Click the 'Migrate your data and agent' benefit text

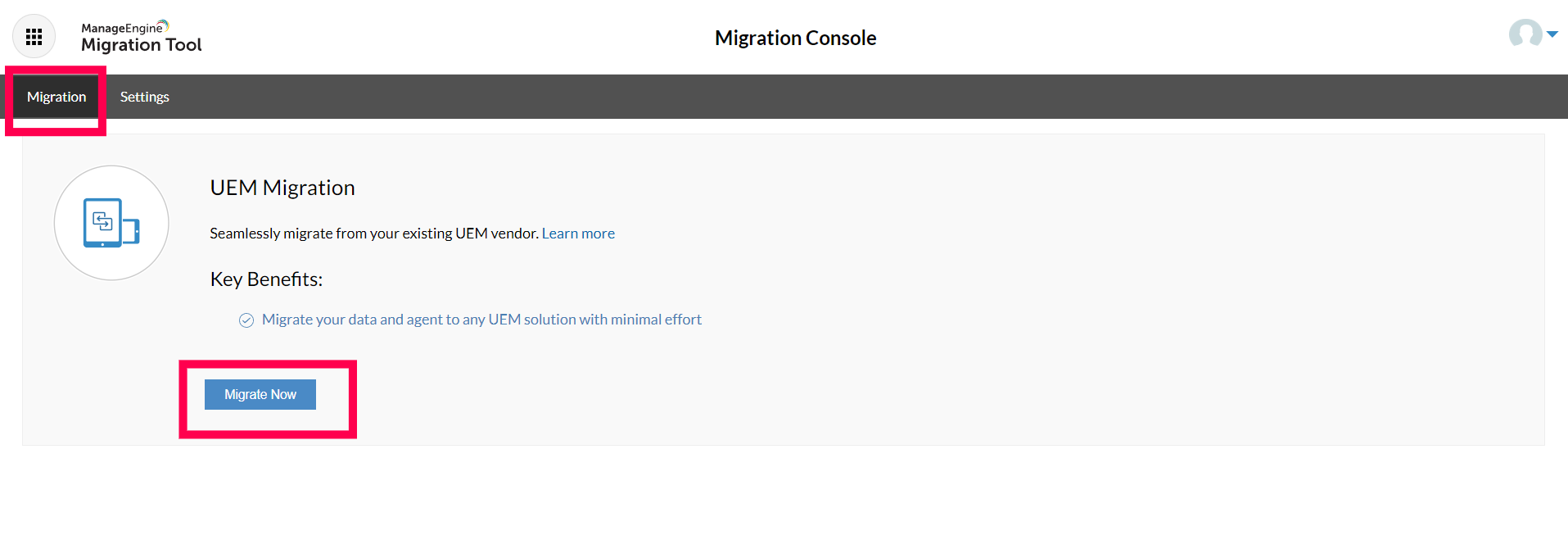[x=481, y=320]
